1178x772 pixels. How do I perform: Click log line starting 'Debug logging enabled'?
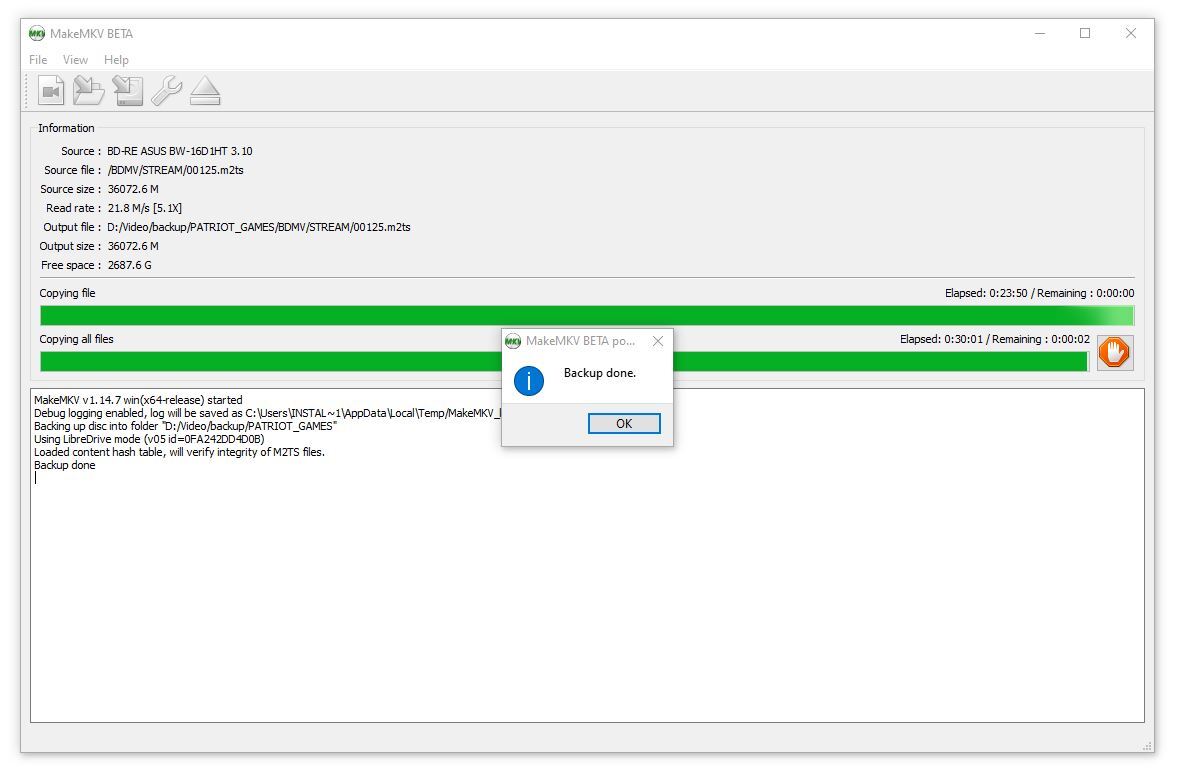click(267, 413)
